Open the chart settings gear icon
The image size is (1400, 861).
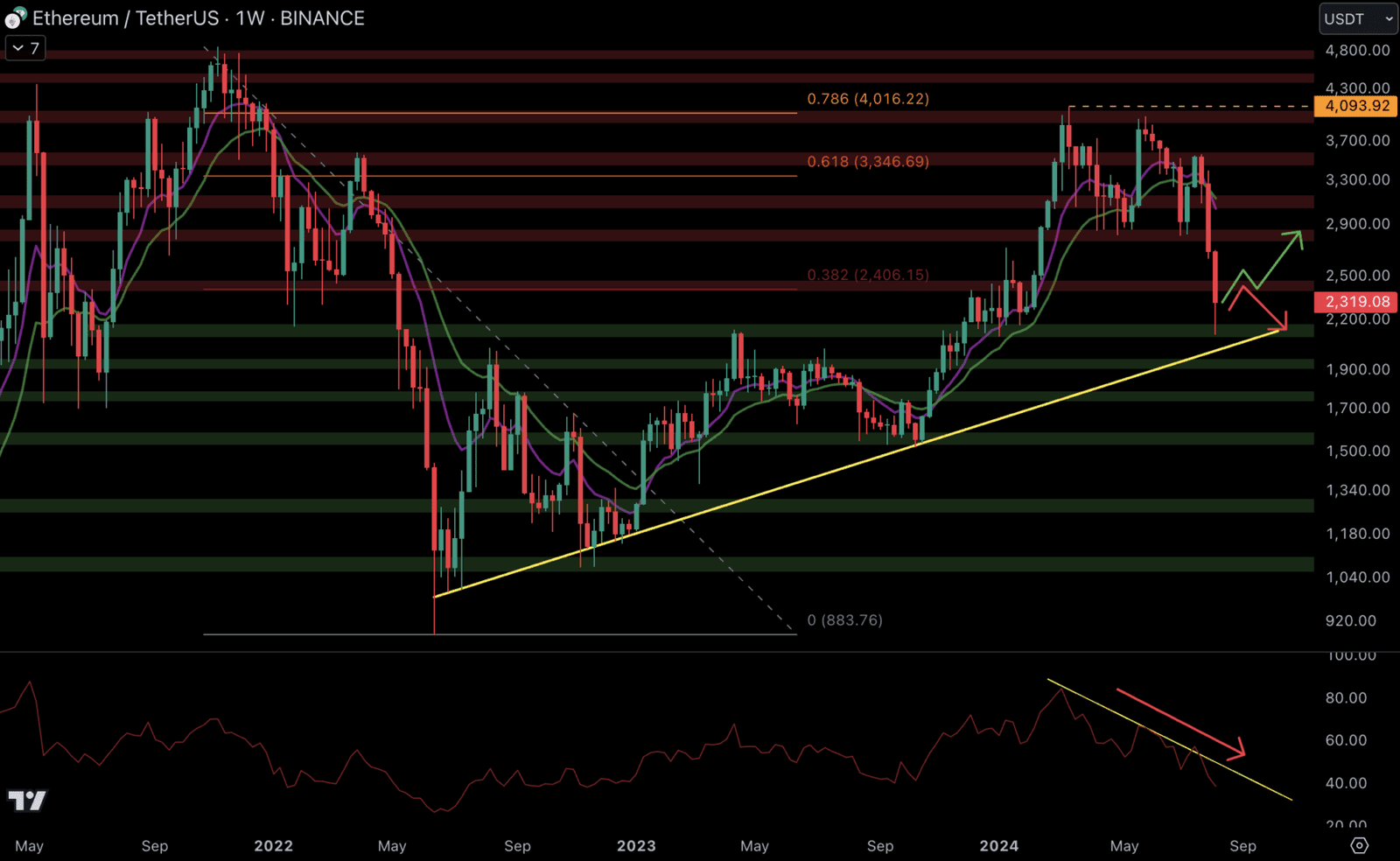point(1359,845)
